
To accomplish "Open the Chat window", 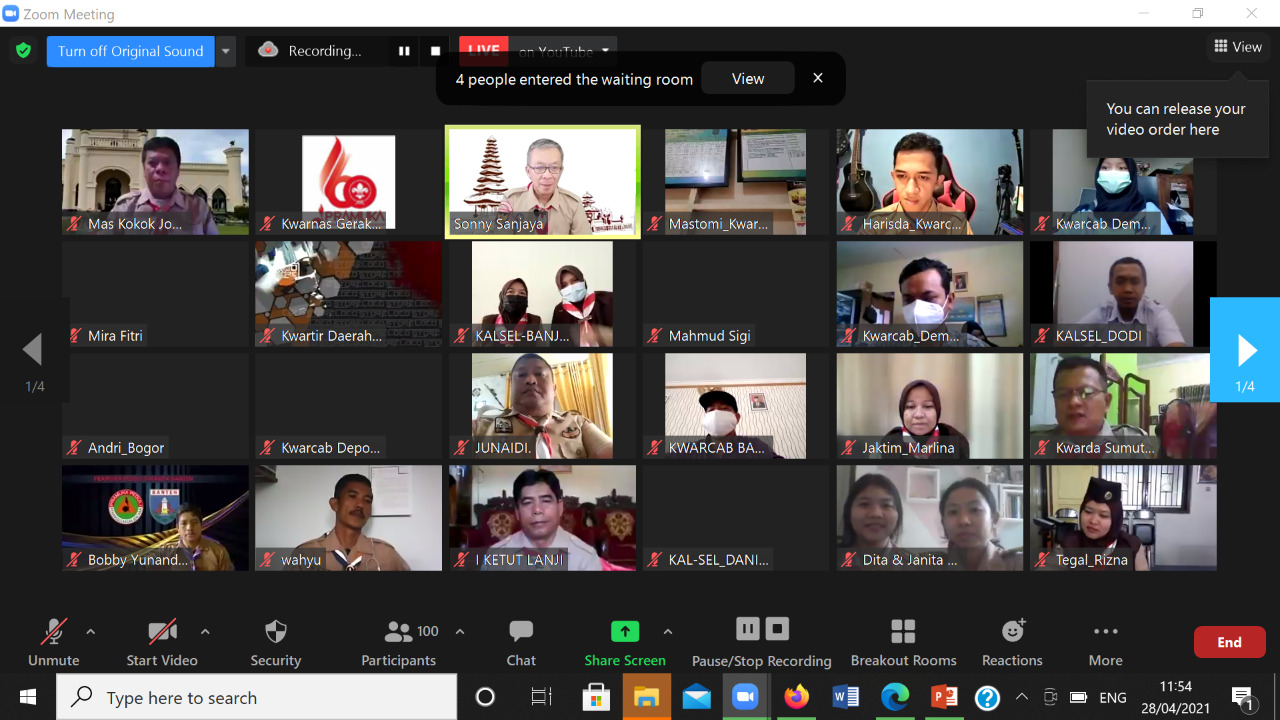I will [521, 642].
